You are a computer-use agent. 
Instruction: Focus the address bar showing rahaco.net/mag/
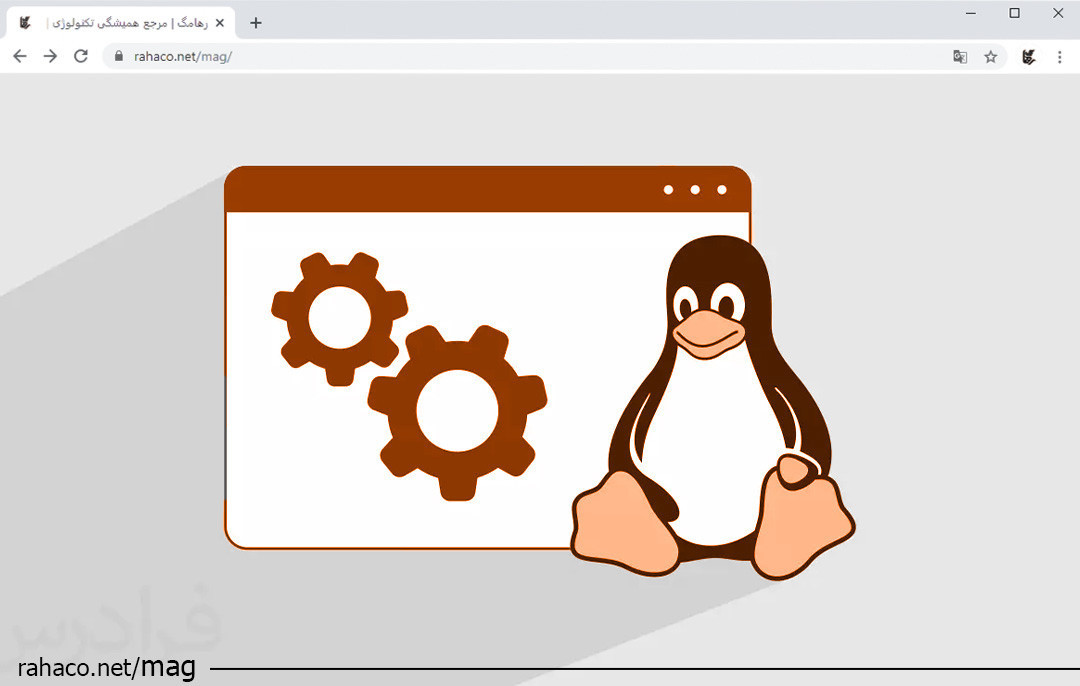coord(500,57)
